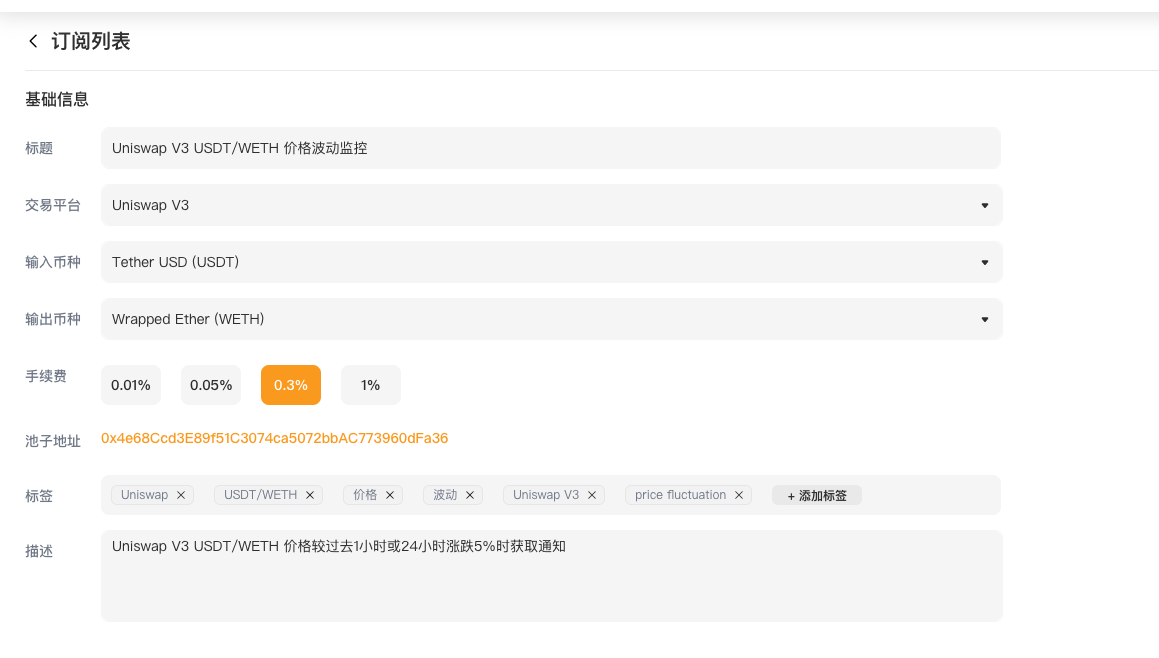
Task: Remove the Uniswap V3 tag
Action: tap(592, 495)
